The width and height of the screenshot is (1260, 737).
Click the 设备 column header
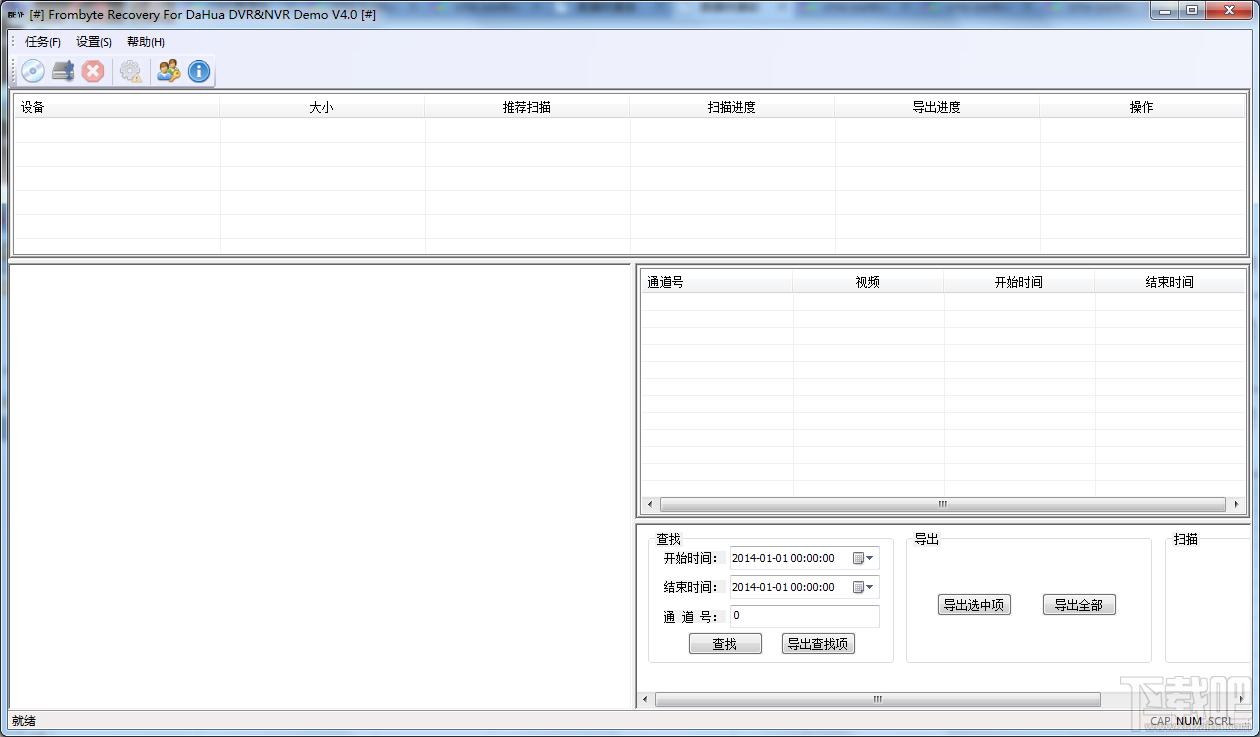point(117,107)
